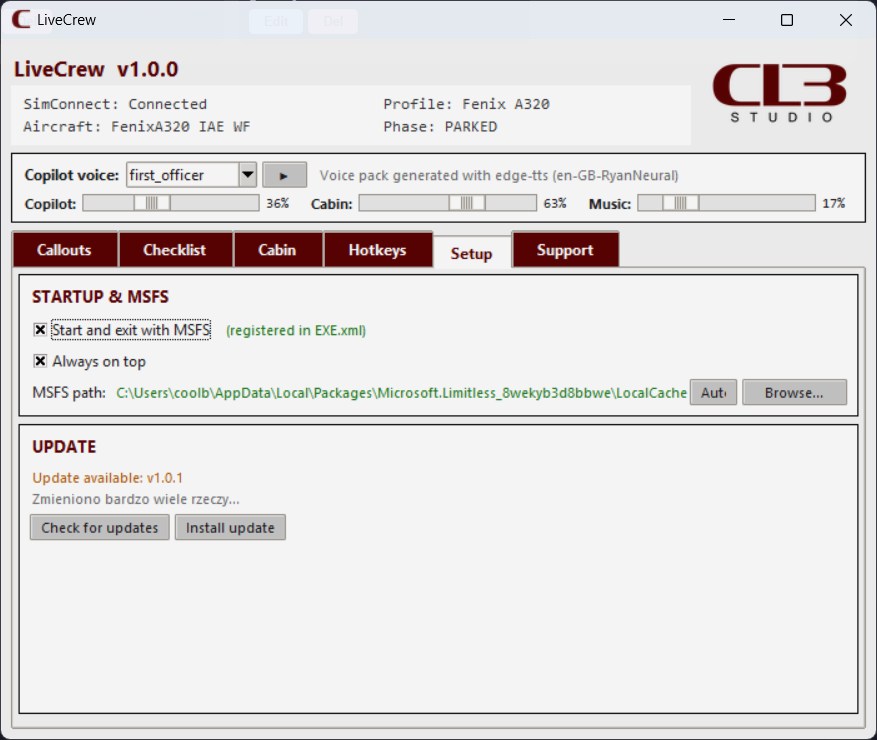Image resolution: width=877 pixels, height=740 pixels.
Task: Change the Music volume slider
Action: (x=682, y=202)
